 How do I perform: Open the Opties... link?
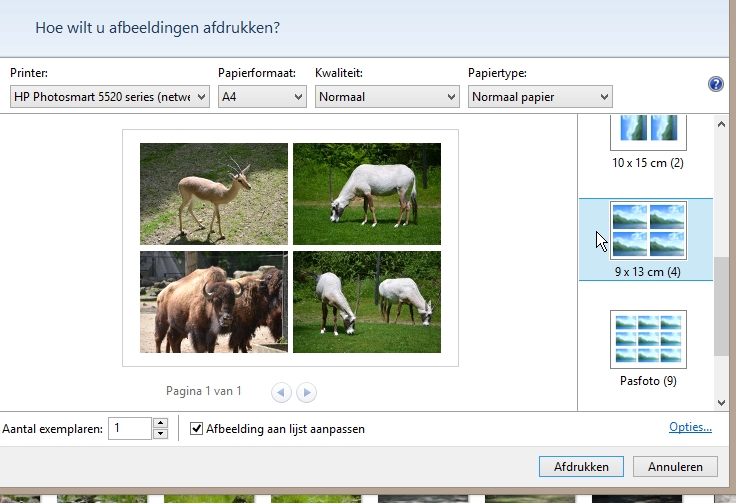coord(690,427)
